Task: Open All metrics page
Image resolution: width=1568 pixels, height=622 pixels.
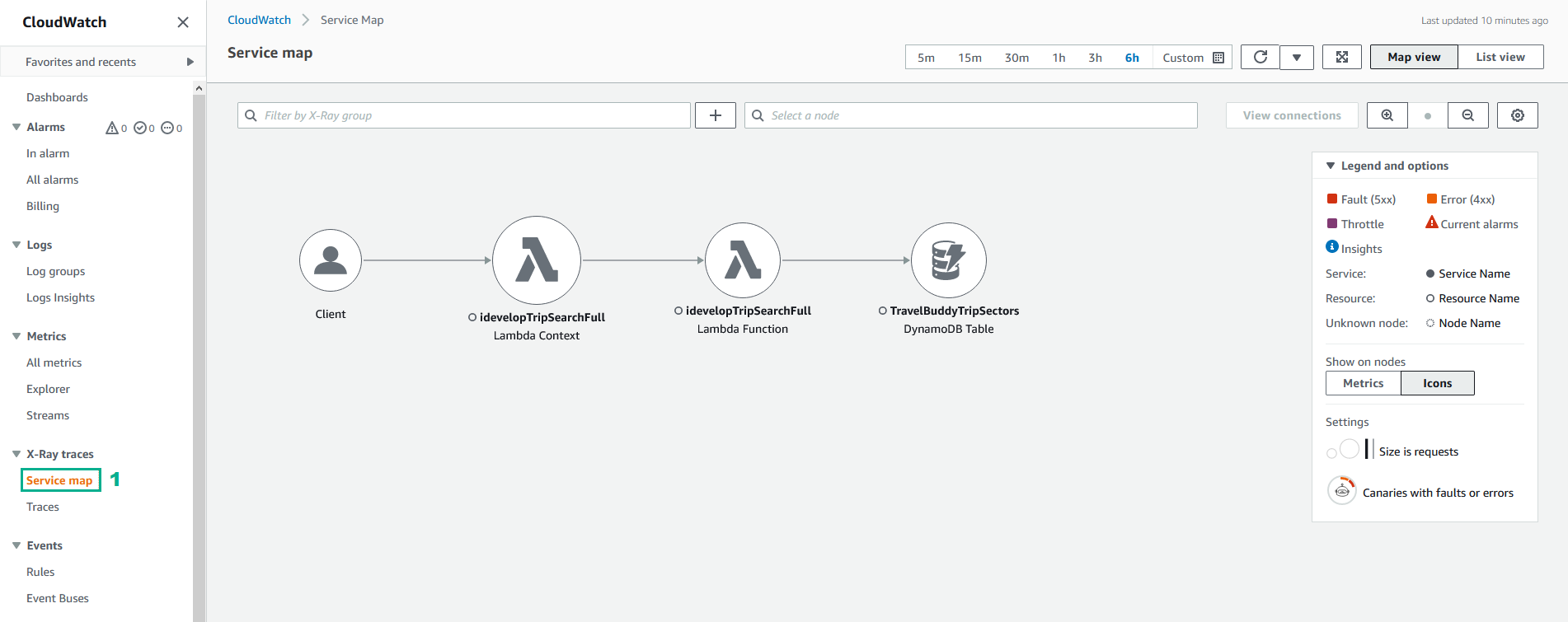Action: point(54,362)
